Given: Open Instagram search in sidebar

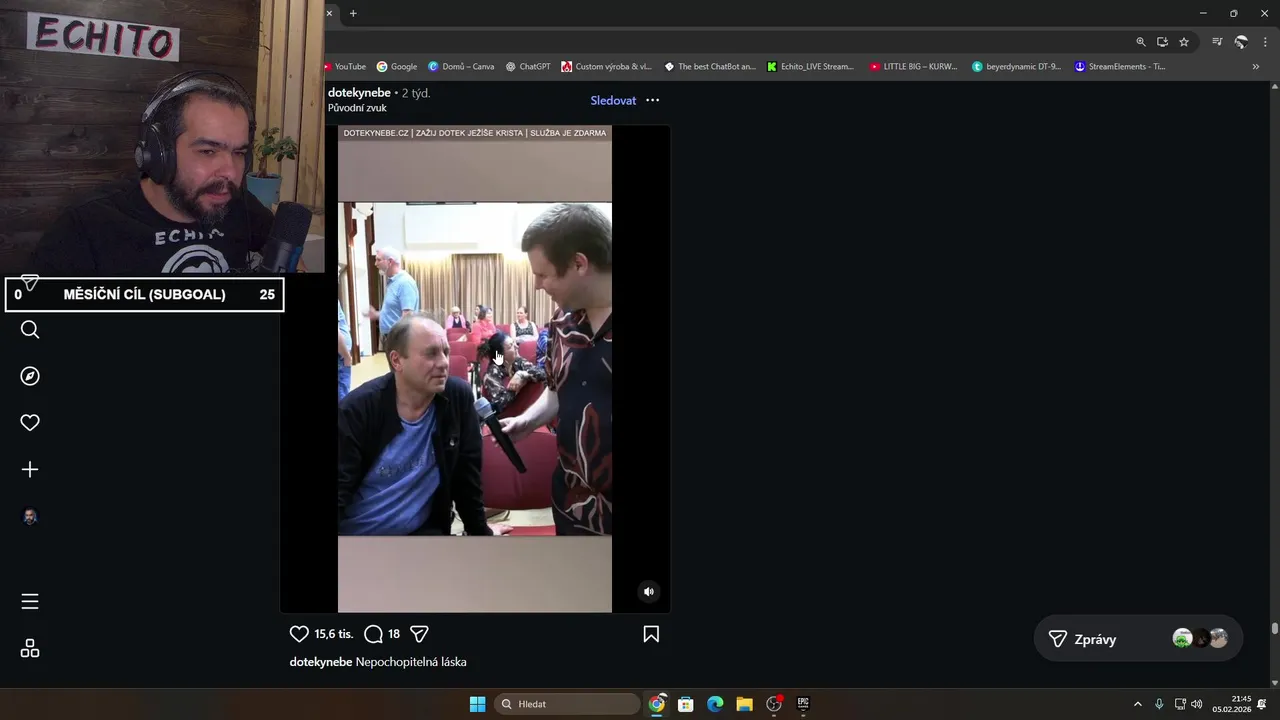Looking at the screenshot, I should tap(30, 330).
